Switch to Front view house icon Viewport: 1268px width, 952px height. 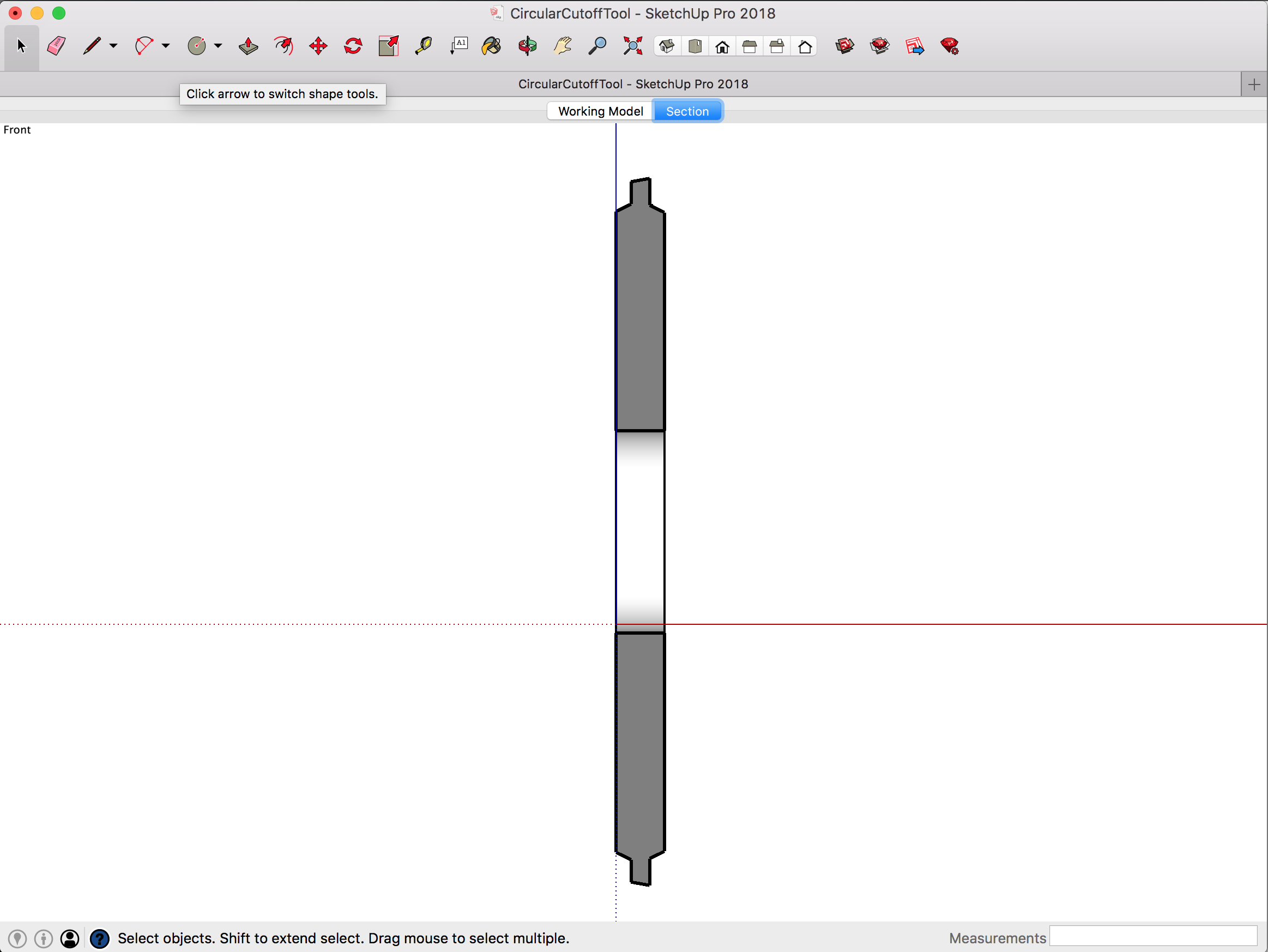[x=722, y=46]
